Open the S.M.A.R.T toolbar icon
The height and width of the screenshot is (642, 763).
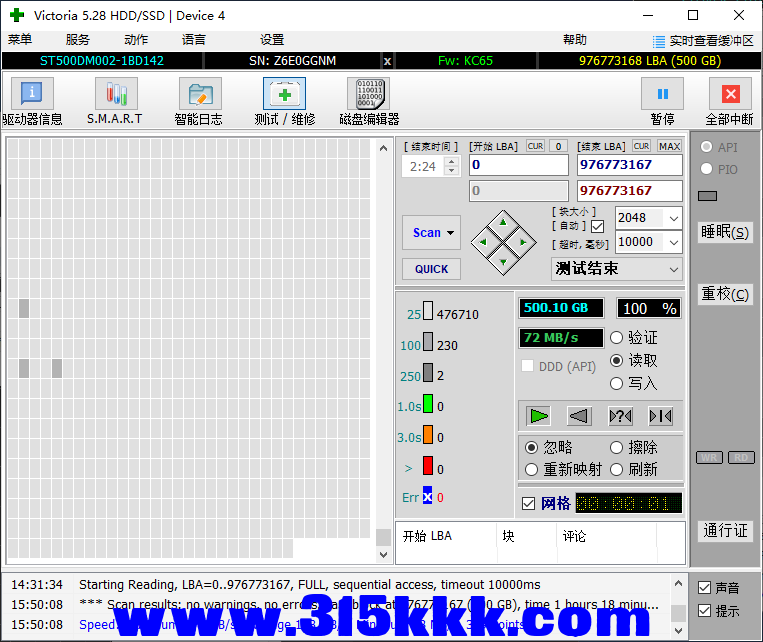(x=116, y=95)
